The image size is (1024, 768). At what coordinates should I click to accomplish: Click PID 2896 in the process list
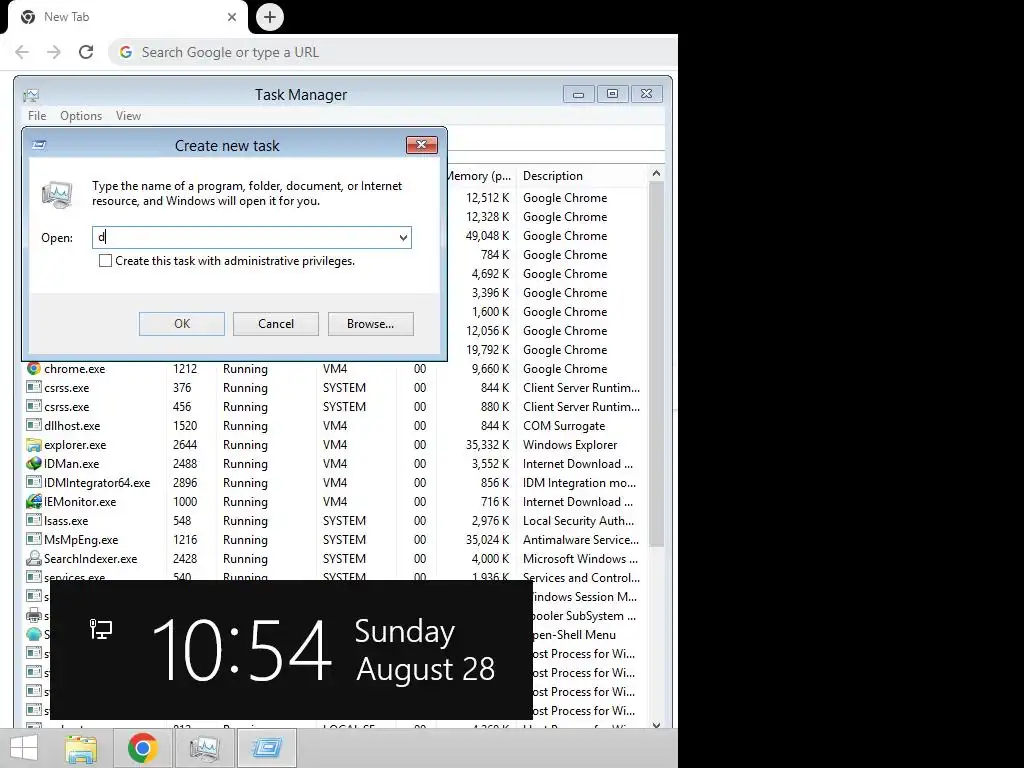click(185, 483)
